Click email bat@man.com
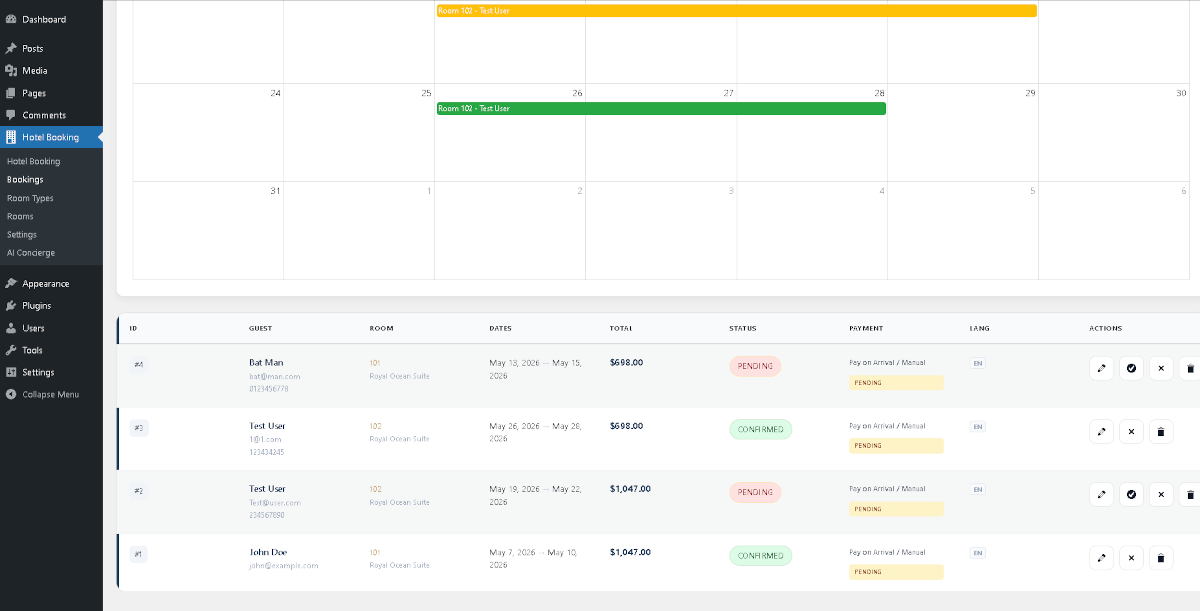Screen dimensions: 1200x611 [275, 376]
